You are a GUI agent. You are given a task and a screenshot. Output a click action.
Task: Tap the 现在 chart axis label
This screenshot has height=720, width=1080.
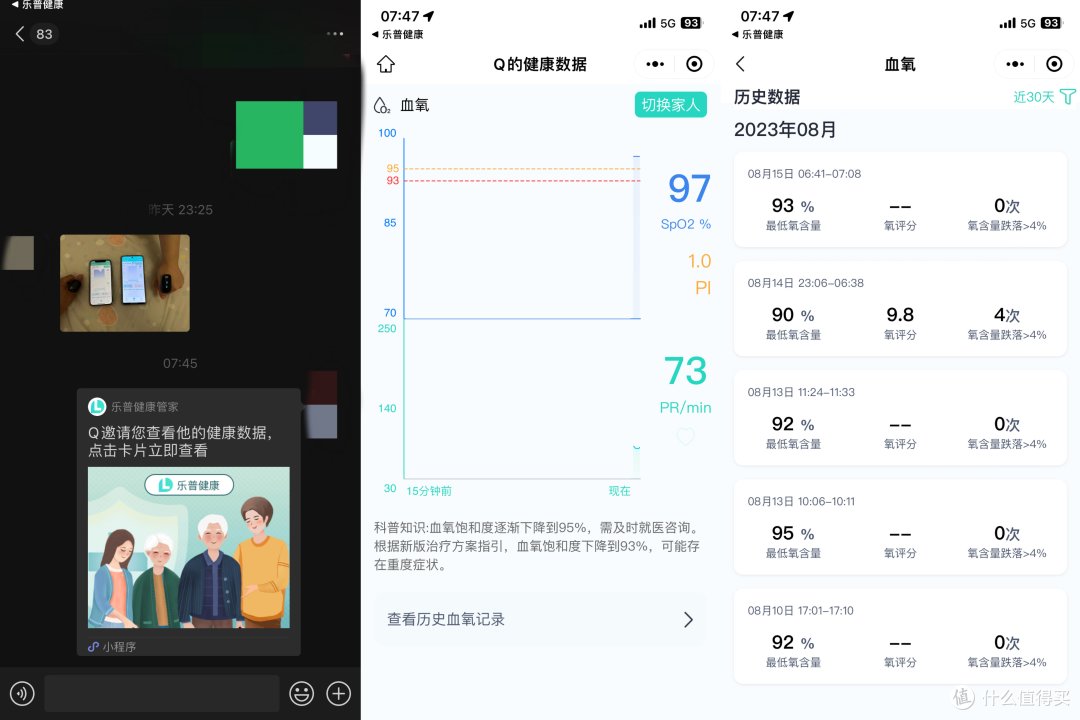pos(619,491)
